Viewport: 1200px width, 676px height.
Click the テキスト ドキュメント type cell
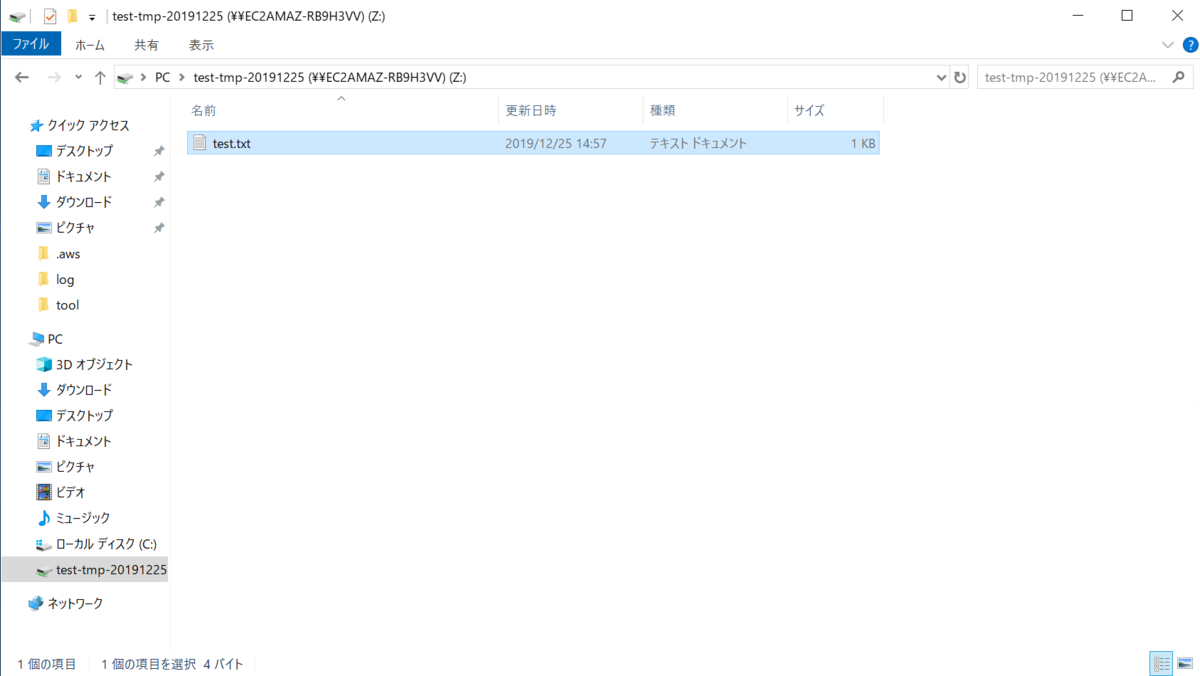tap(698, 143)
